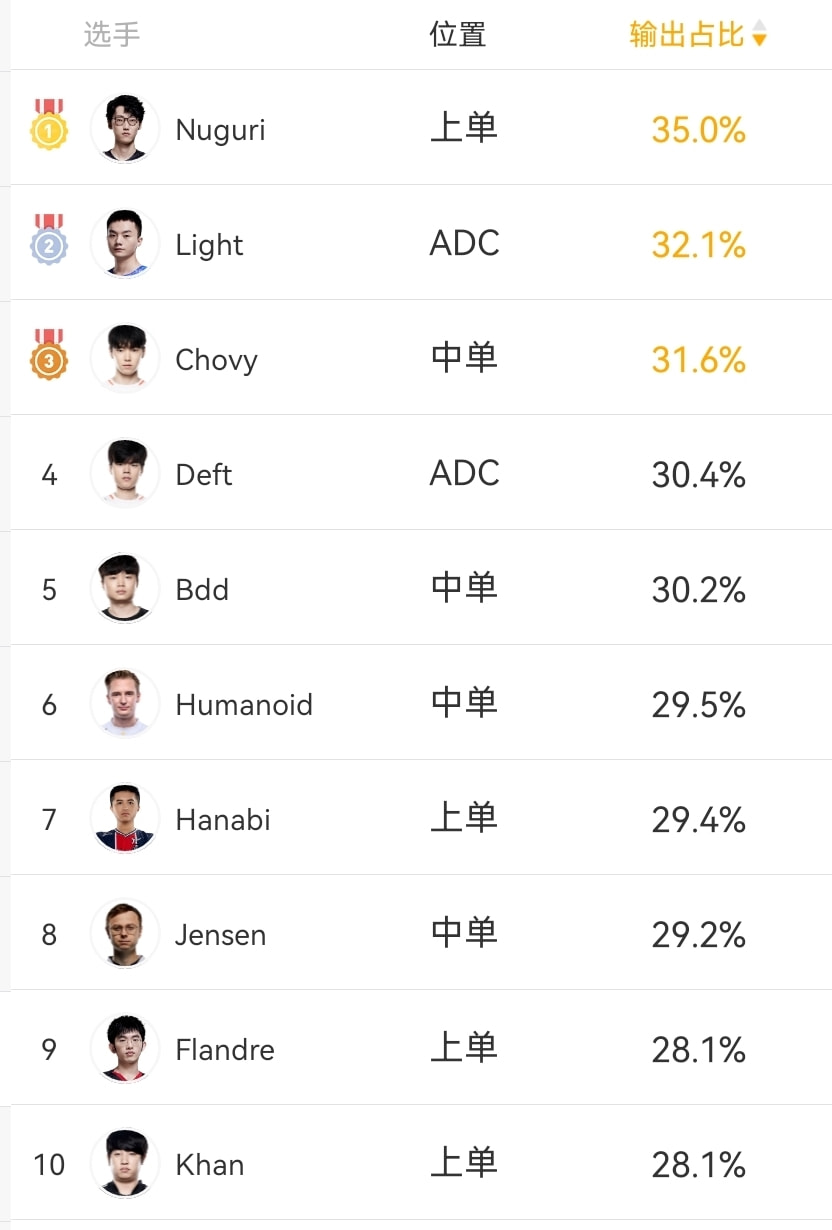Select the player name Khan

[210, 1165]
